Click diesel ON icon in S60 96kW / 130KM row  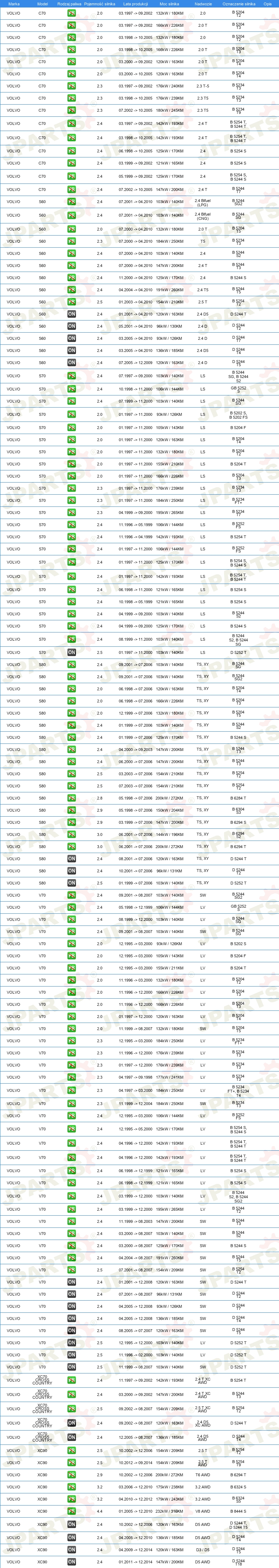(x=71, y=326)
